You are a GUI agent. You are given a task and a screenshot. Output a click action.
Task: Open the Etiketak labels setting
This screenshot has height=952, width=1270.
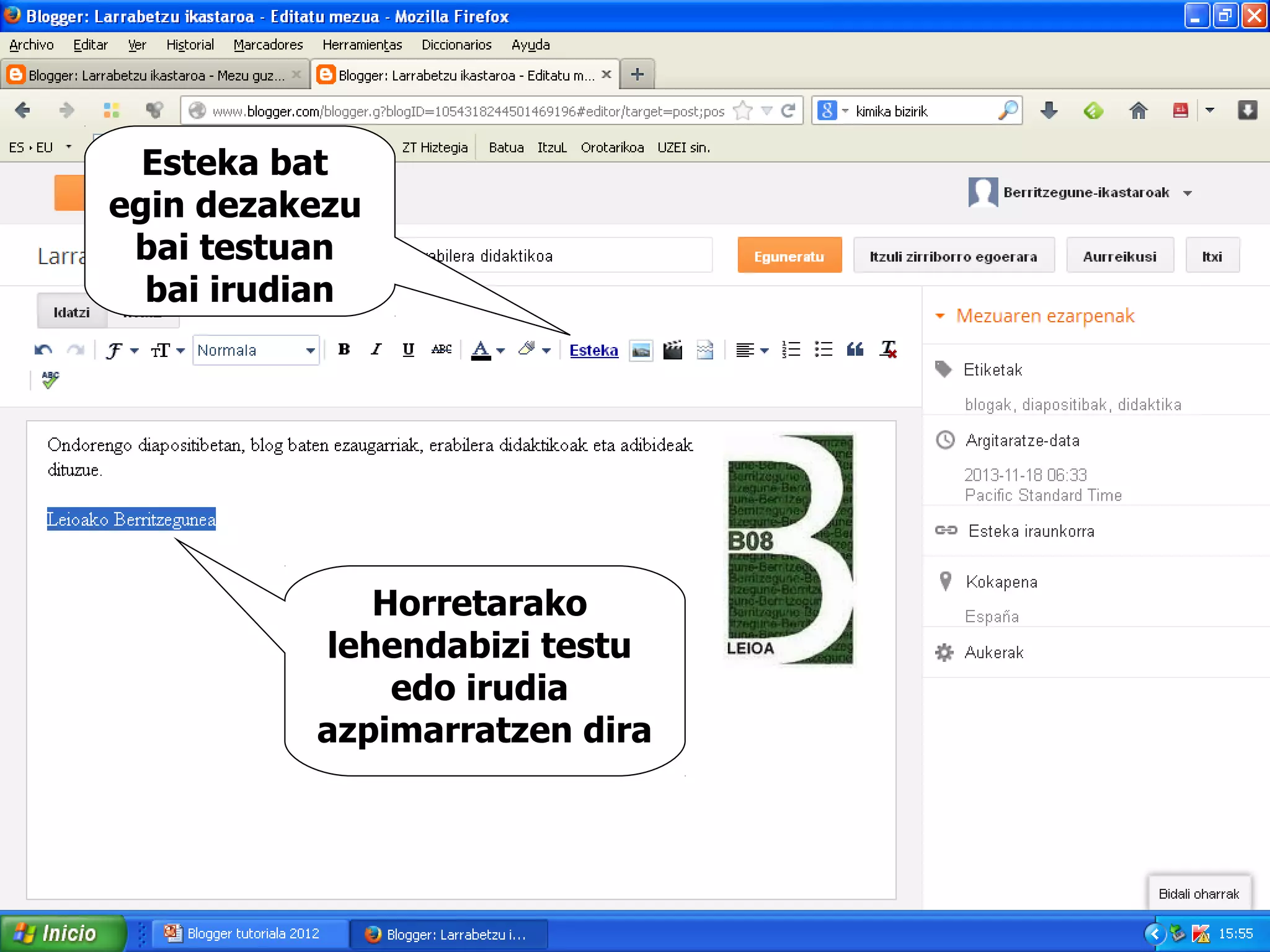pos(992,369)
